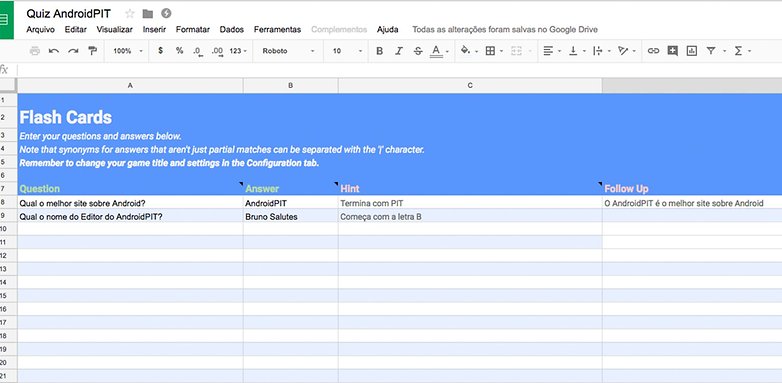
Task: Select cell 'Qual o nome do Editor do AndroidPIT?'
Action: pyautogui.click(x=130, y=216)
